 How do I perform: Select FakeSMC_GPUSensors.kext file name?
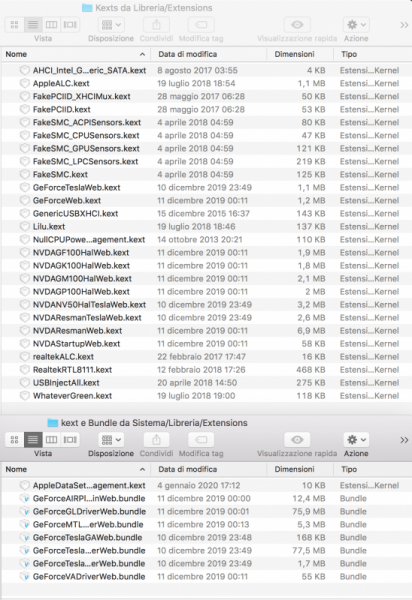click(86, 148)
